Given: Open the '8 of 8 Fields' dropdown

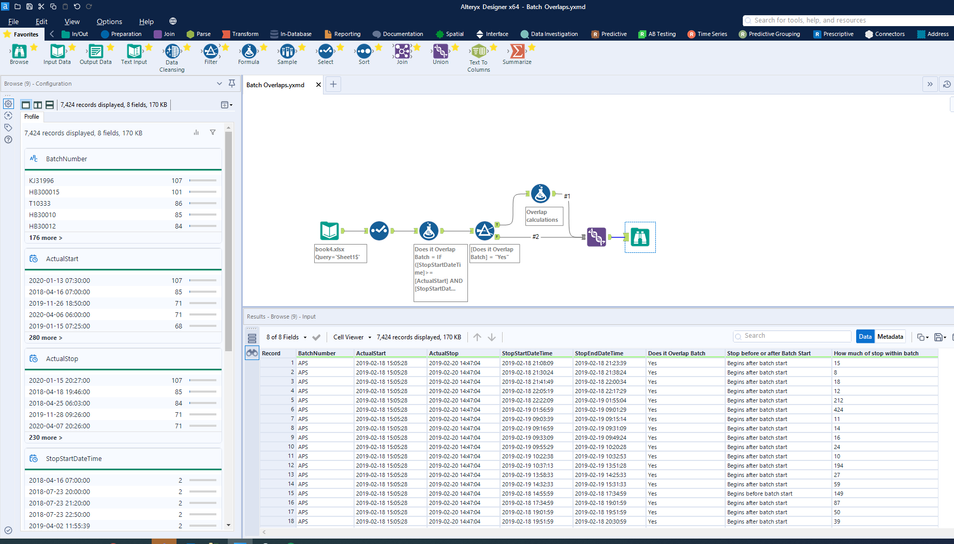Looking at the screenshot, I should point(286,337).
